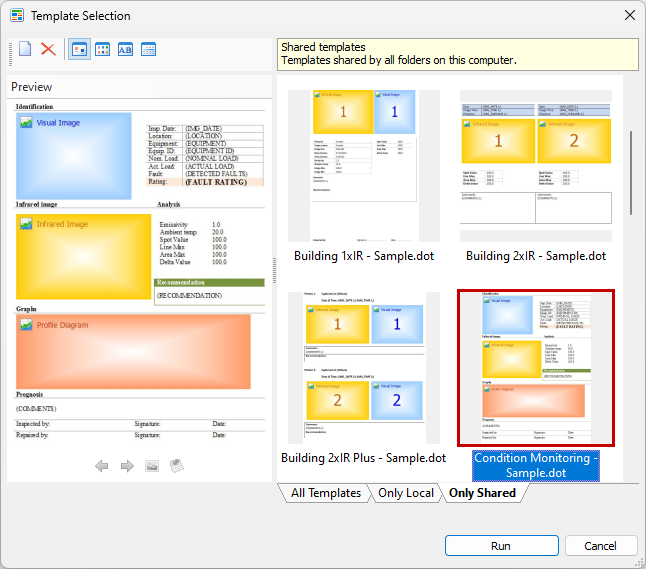Click the next page right arrow
646x569 pixels.
tap(127, 466)
